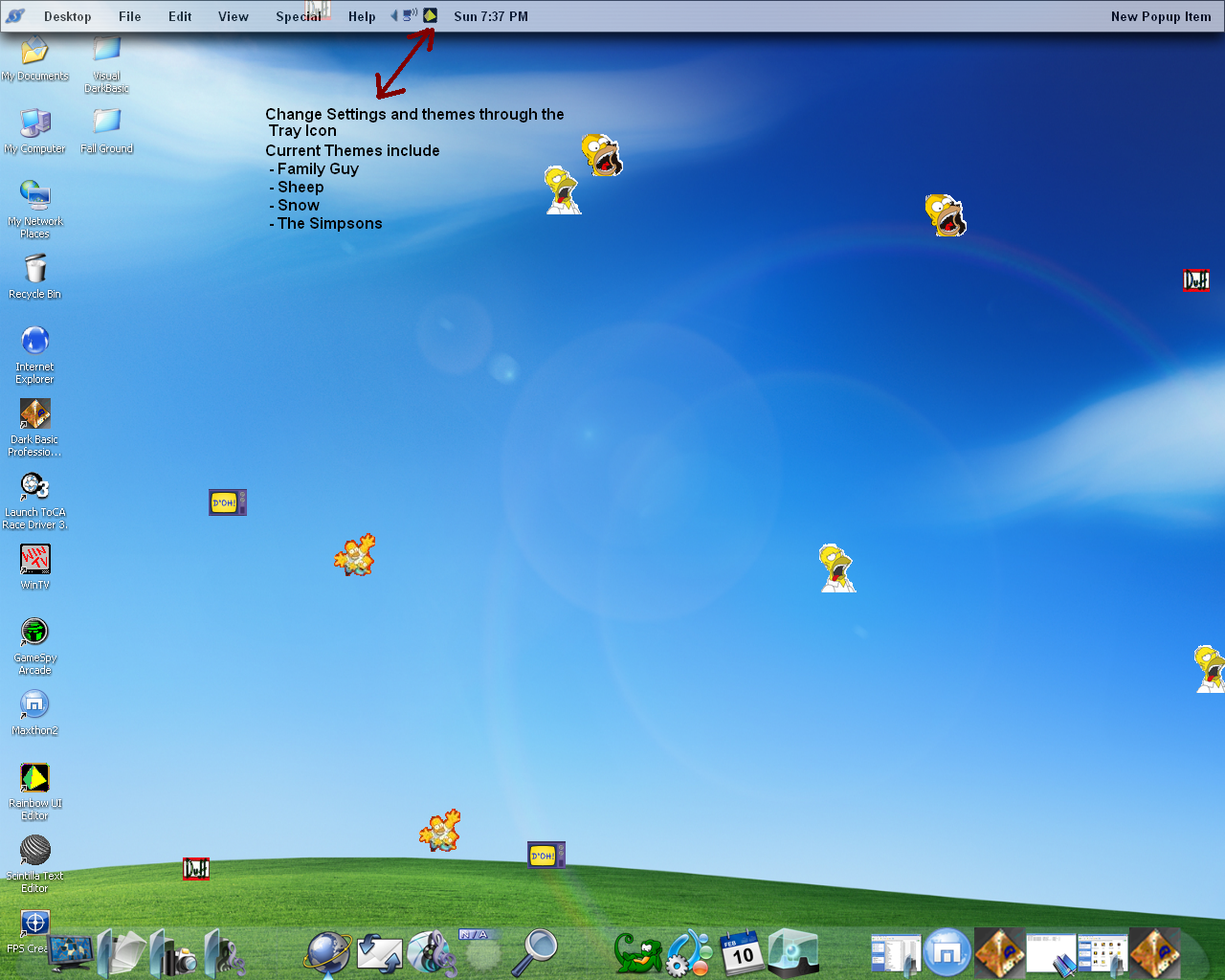Switch to the icon-grid window thumbnail in dock
1225x980 pixels.
point(1102,954)
